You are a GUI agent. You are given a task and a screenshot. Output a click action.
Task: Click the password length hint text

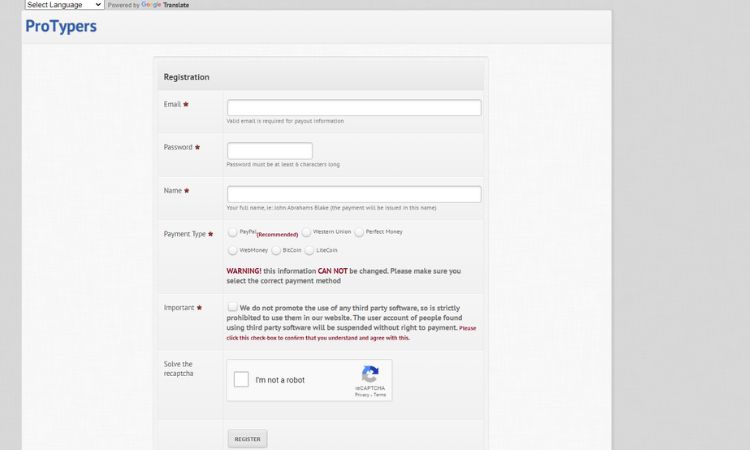[283, 165]
